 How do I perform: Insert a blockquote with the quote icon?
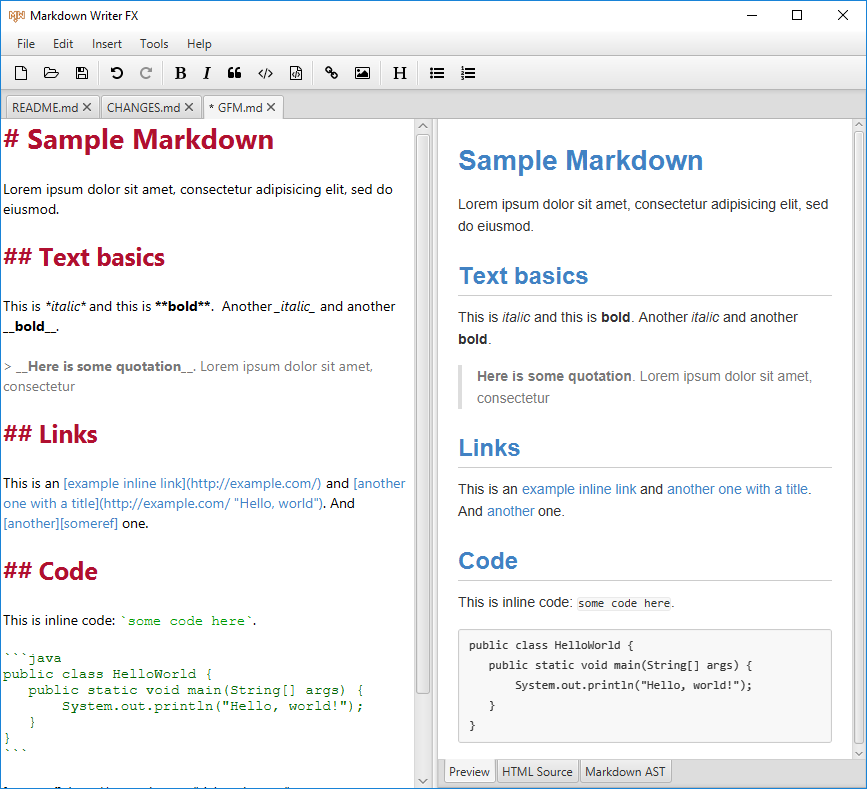tap(235, 73)
